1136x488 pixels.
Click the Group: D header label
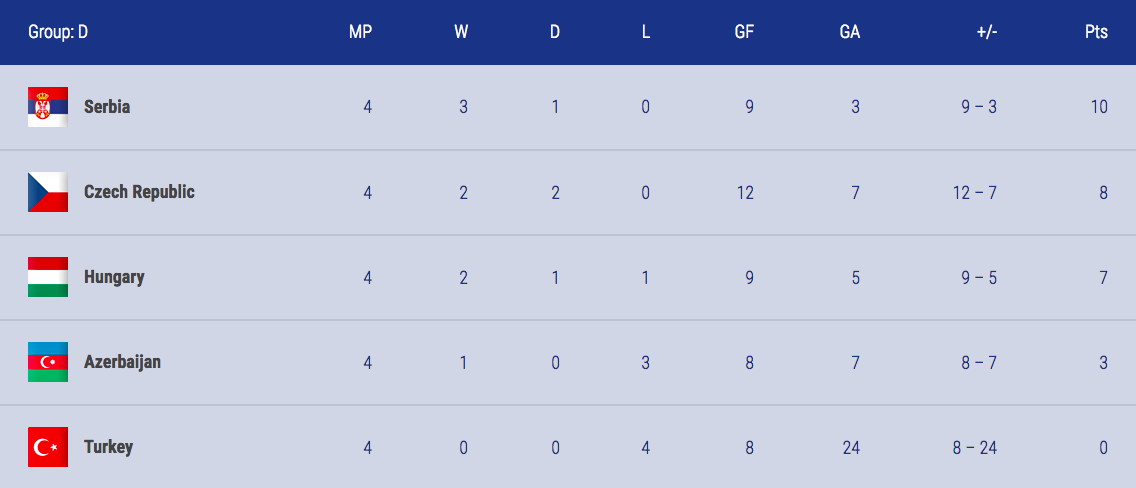click(x=58, y=33)
